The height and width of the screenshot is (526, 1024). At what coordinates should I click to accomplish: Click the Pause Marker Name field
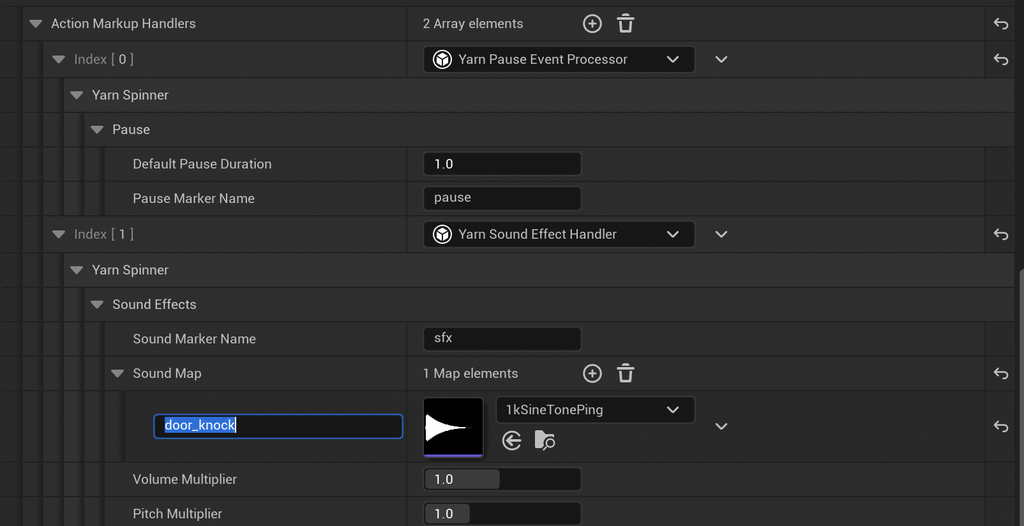coord(502,198)
